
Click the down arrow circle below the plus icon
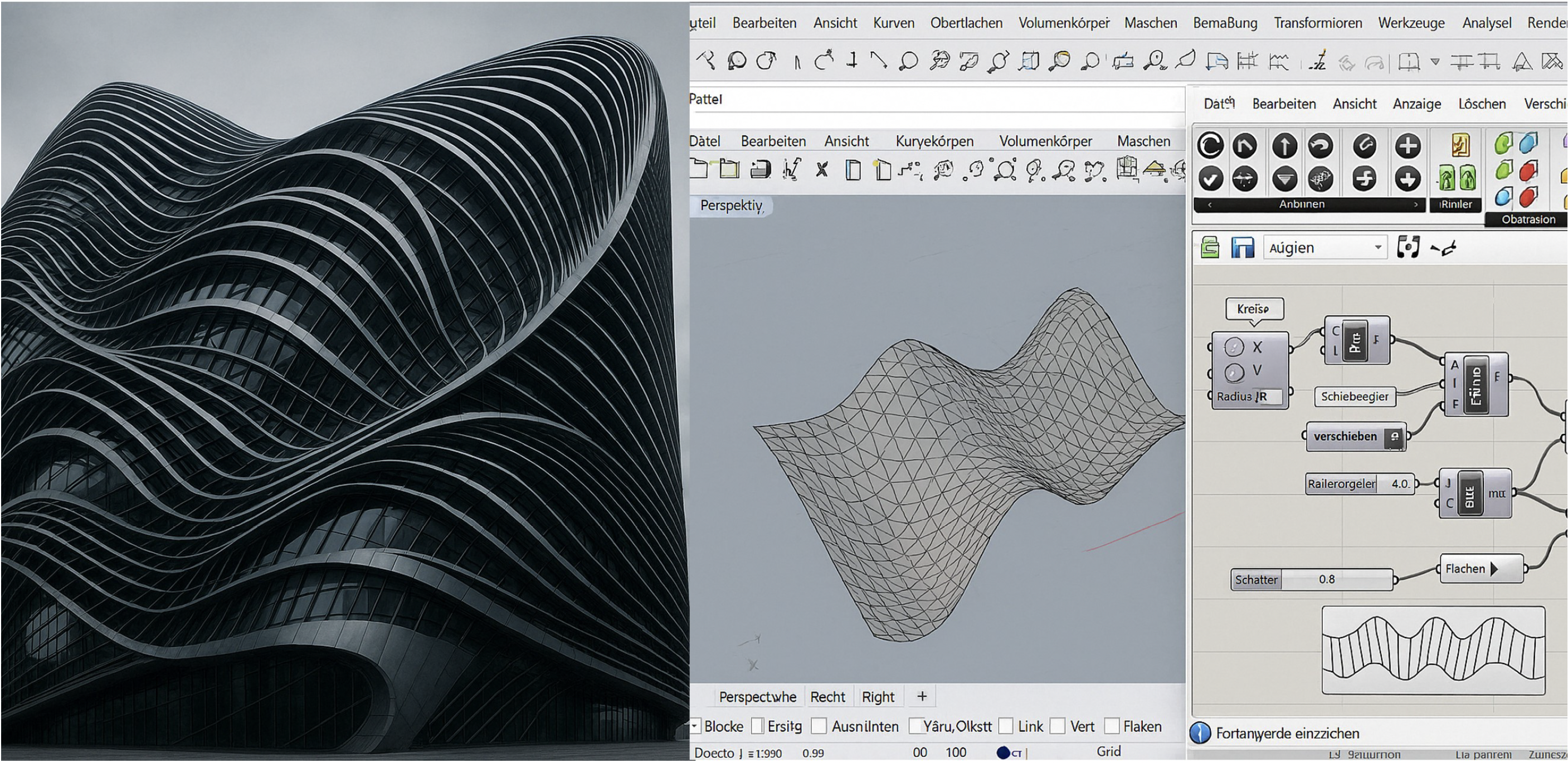(x=1408, y=179)
